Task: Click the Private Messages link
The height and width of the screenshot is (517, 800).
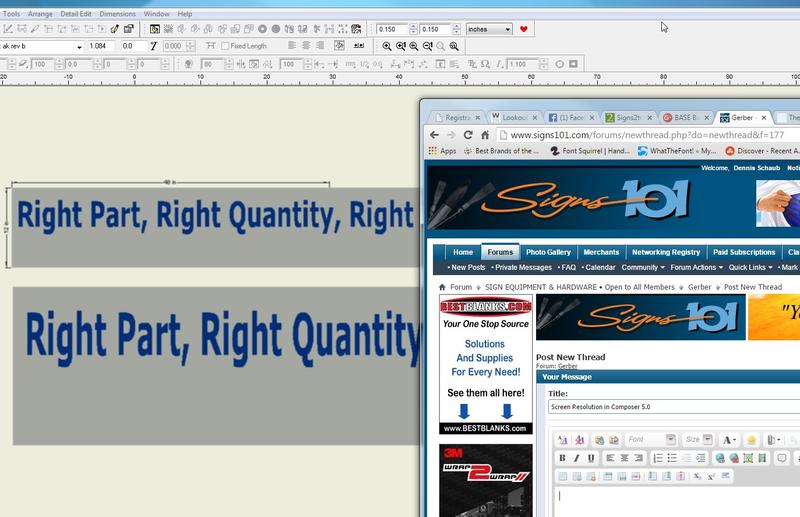Action: tap(522, 267)
